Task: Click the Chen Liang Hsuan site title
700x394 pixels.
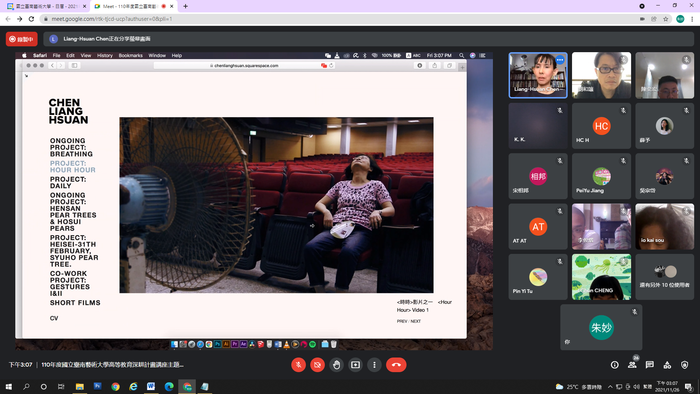Action: (x=68, y=111)
